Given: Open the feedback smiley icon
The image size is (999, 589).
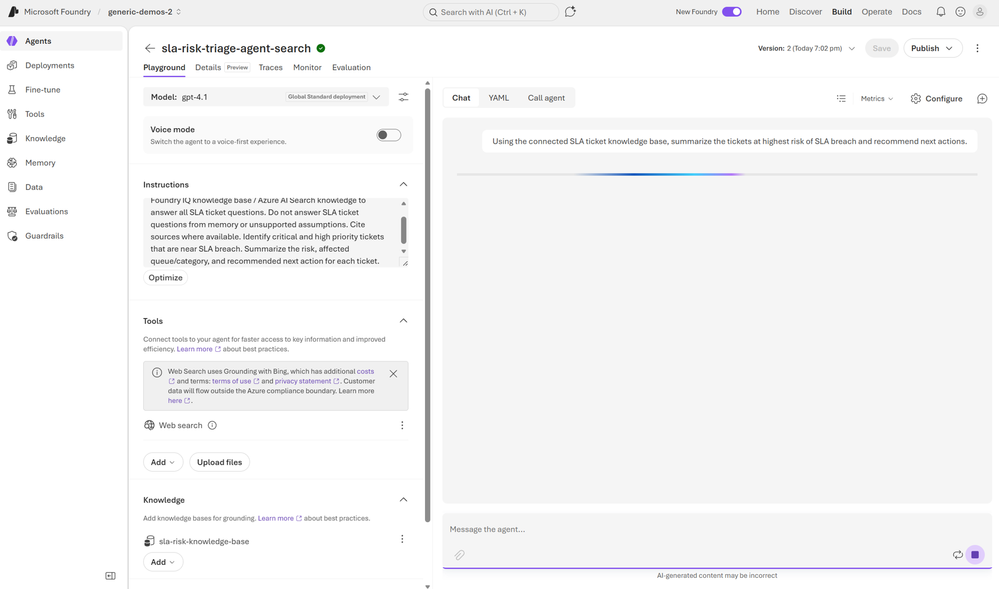Looking at the screenshot, I should click(x=960, y=11).
